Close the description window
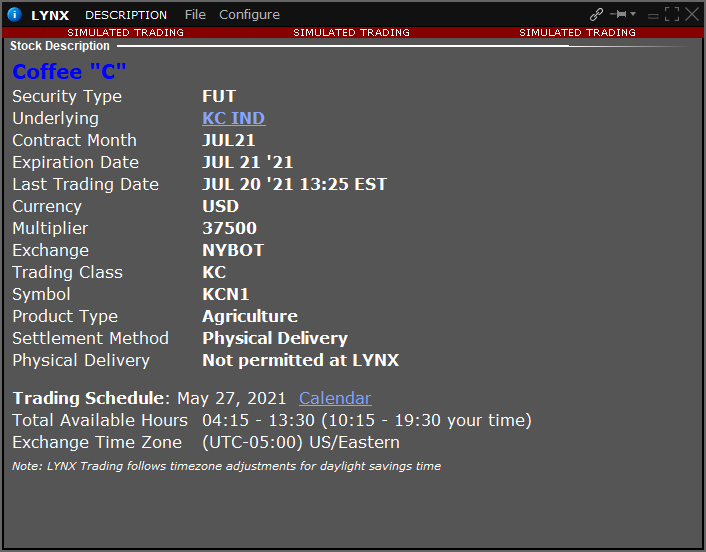This screenshot has height=552, width=706. 692,14
